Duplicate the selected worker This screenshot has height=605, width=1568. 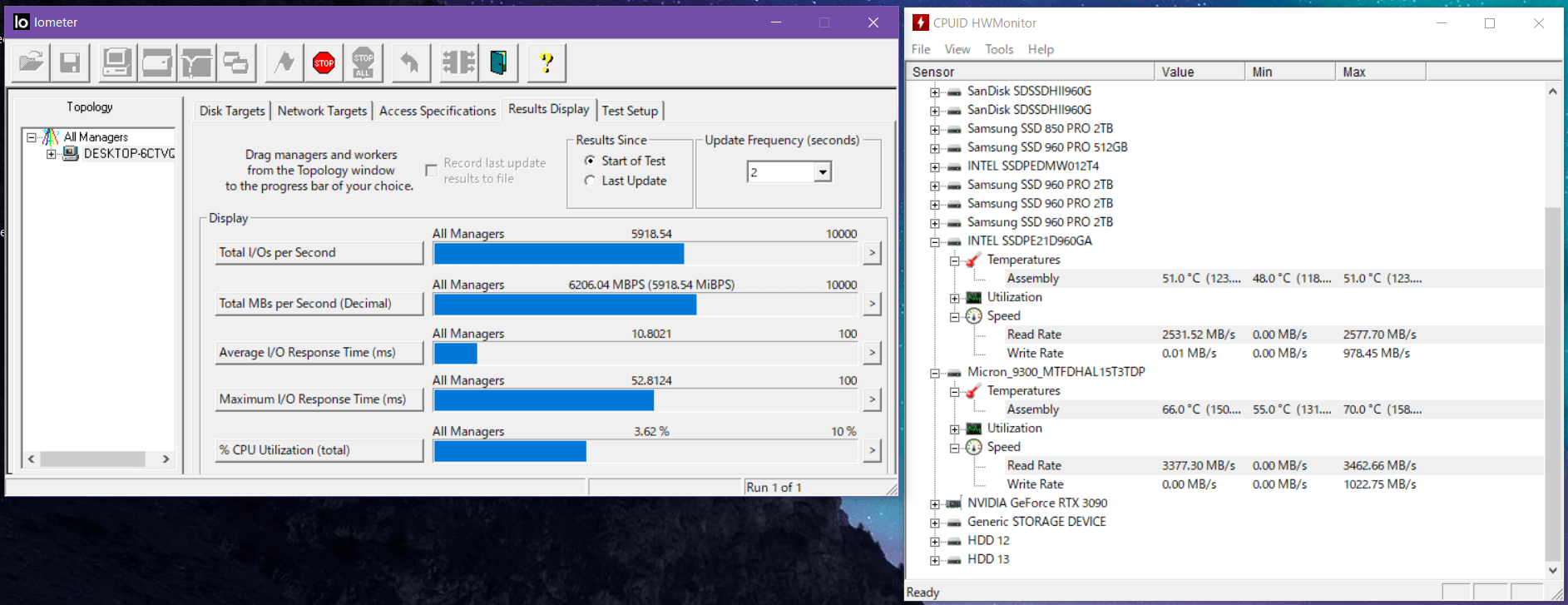(x=236, y=62)
